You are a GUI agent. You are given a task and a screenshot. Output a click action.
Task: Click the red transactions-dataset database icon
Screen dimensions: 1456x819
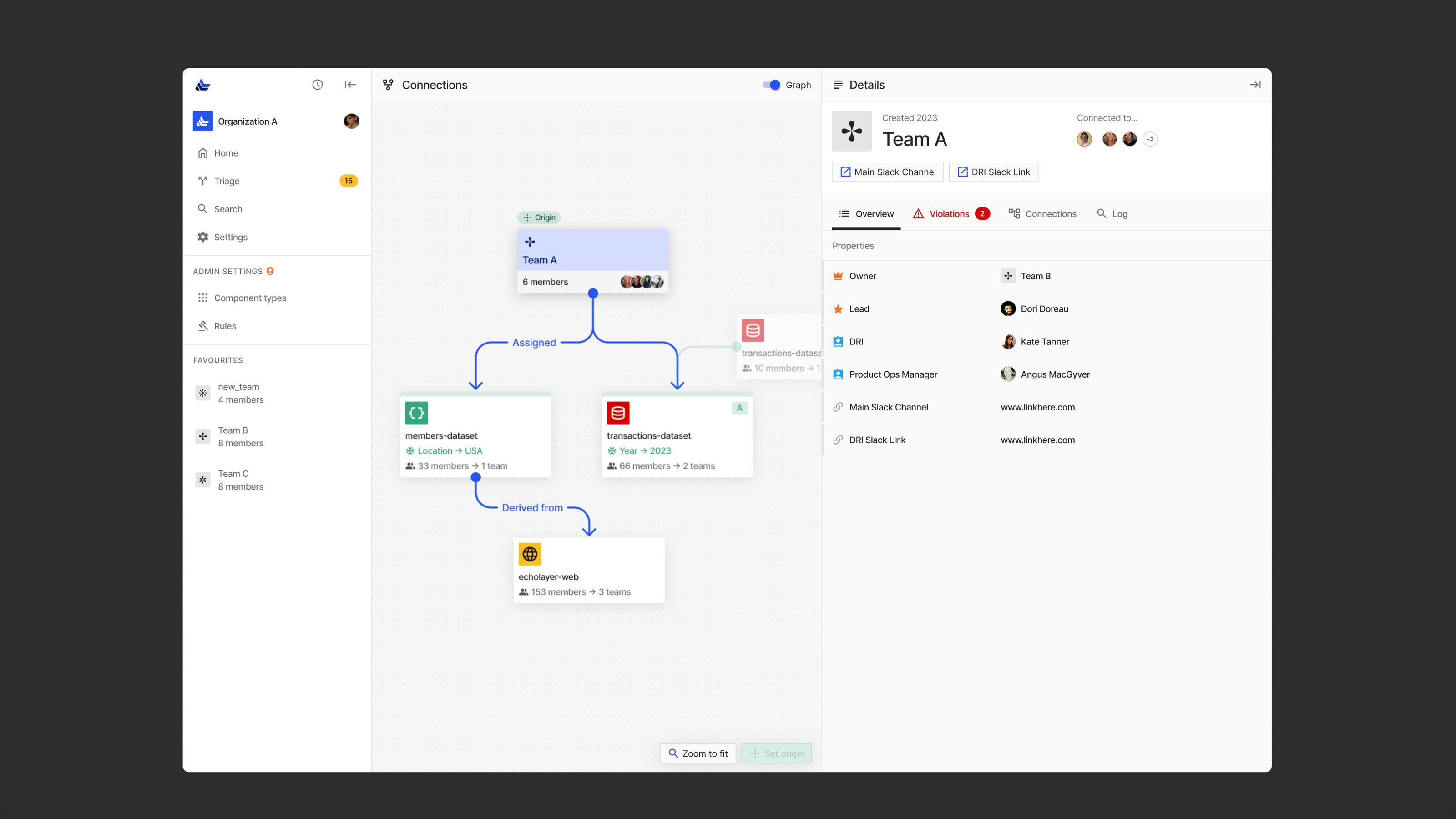[618, 413]
